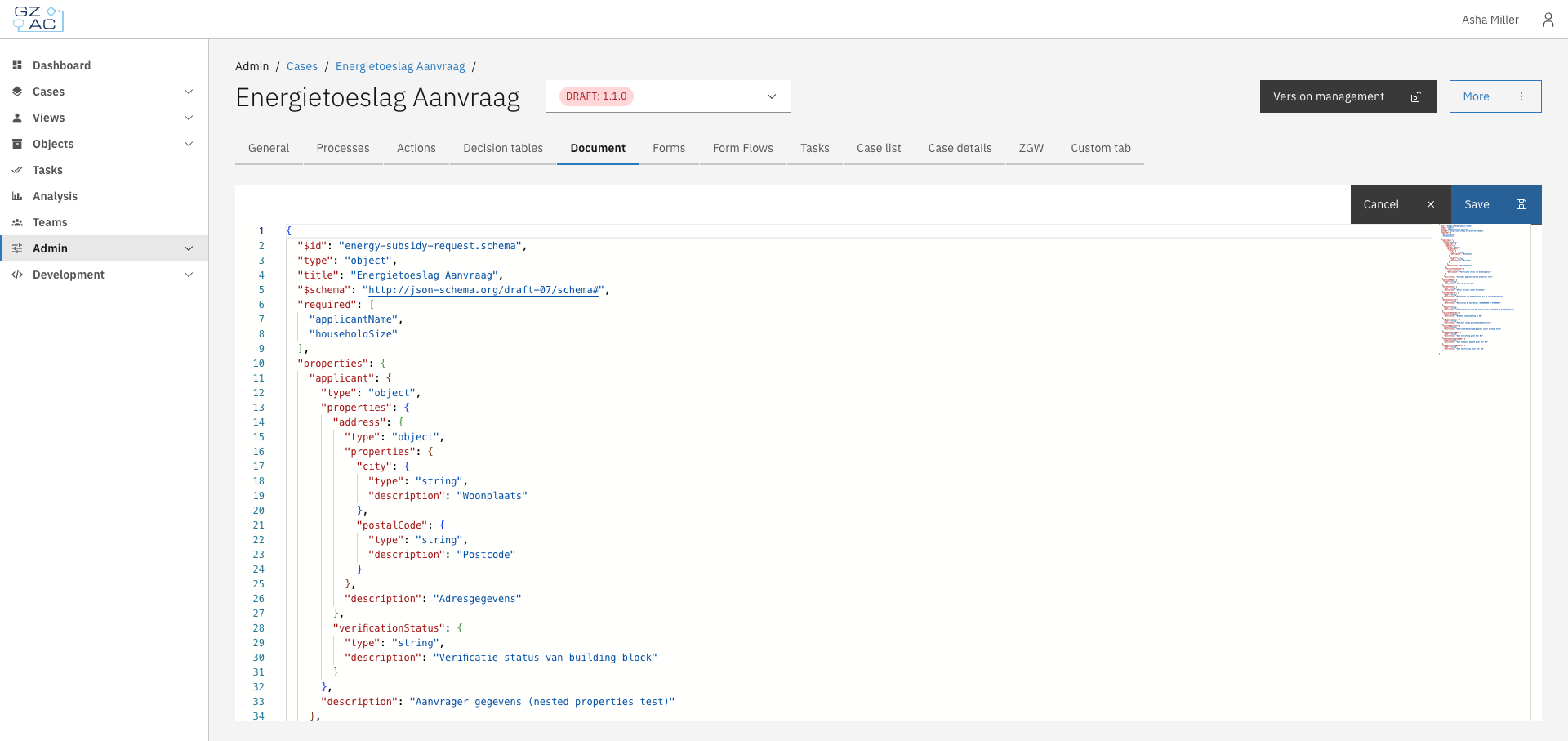Open the json-schema.org draft-07 URL

point(485,290)
